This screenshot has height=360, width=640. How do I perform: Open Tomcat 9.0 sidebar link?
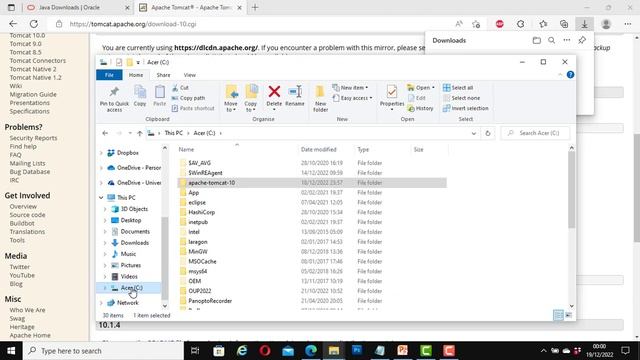25,44
